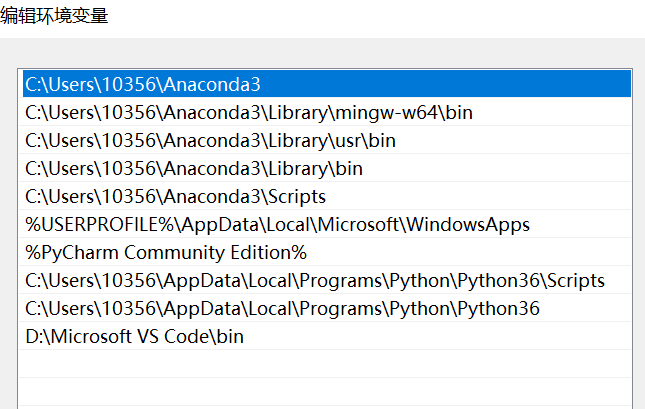This screenshot has width=645, height=409.
Task: Pick the only path on the D: drive
Action: (x=134, y=336)
